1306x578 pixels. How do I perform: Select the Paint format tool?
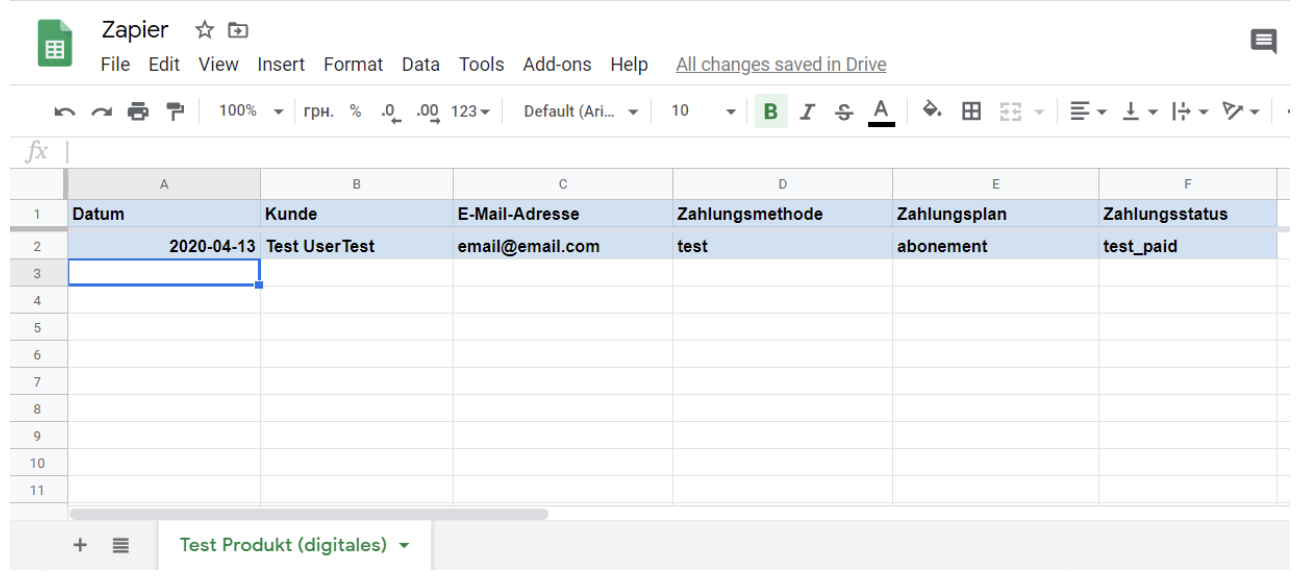click(175, 111)
